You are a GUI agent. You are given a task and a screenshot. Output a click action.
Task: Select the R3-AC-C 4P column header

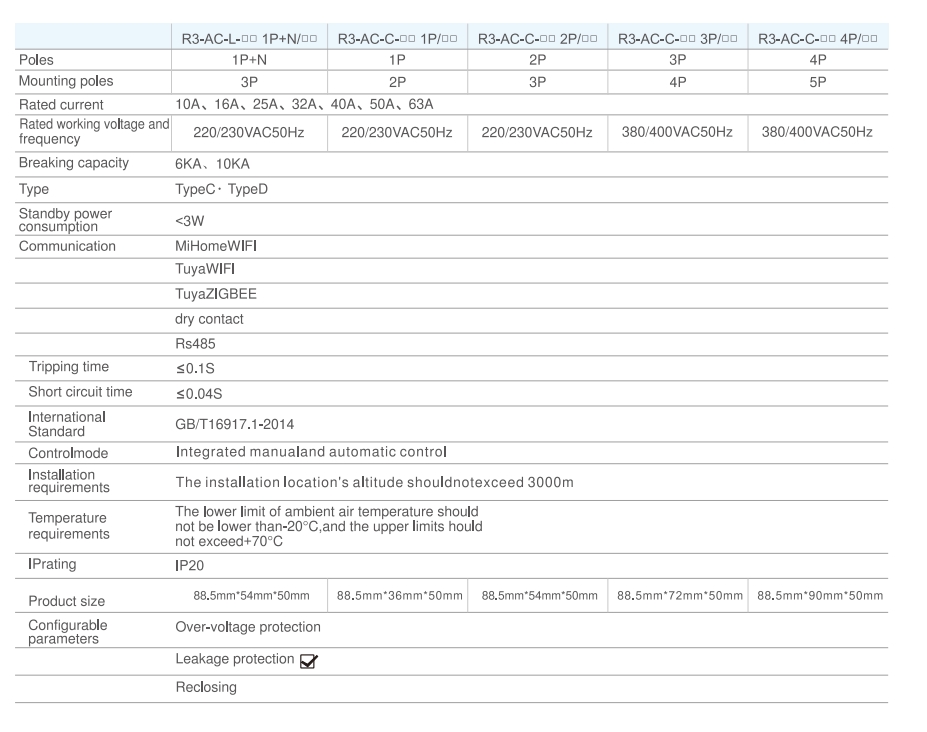pos(818,39)
